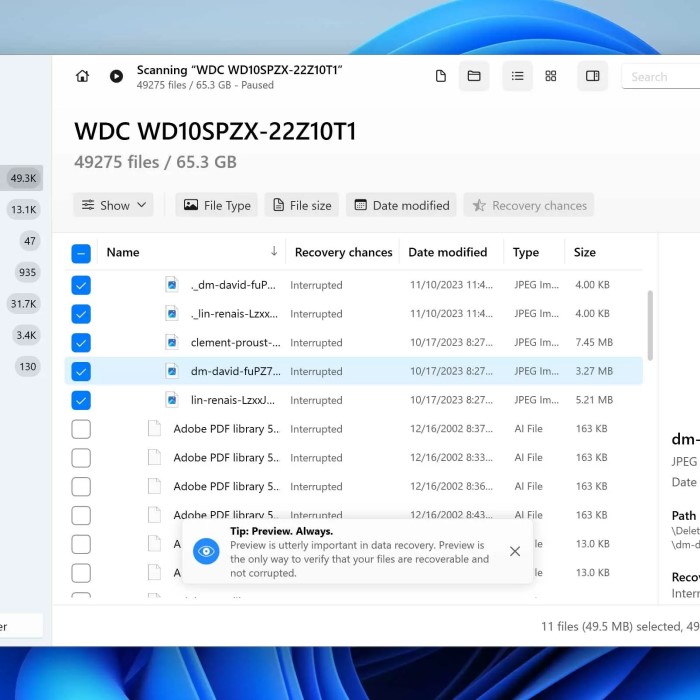
Task: Open the Date modified filter
Action: pyautogui.click(x=401, y=205)
